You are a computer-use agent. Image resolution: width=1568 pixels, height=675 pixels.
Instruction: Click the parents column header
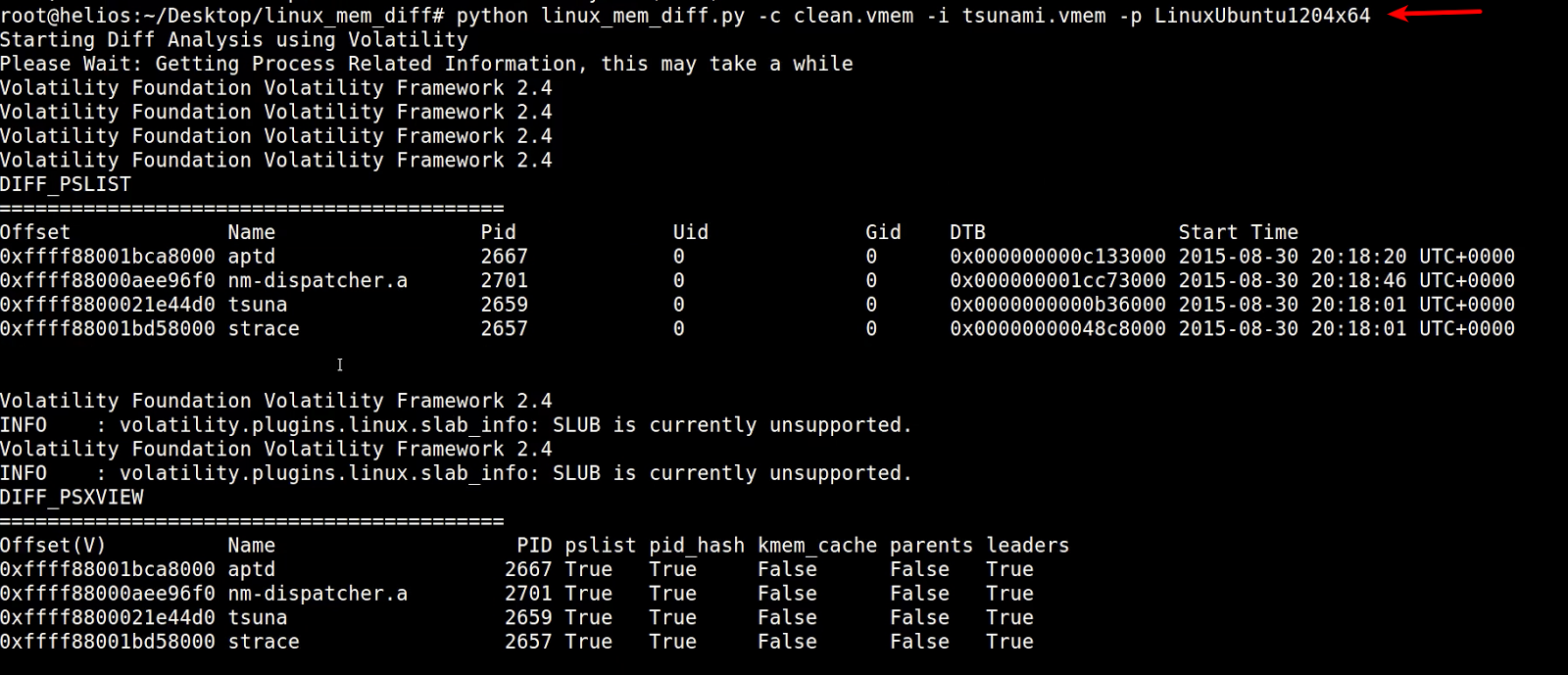931,546
